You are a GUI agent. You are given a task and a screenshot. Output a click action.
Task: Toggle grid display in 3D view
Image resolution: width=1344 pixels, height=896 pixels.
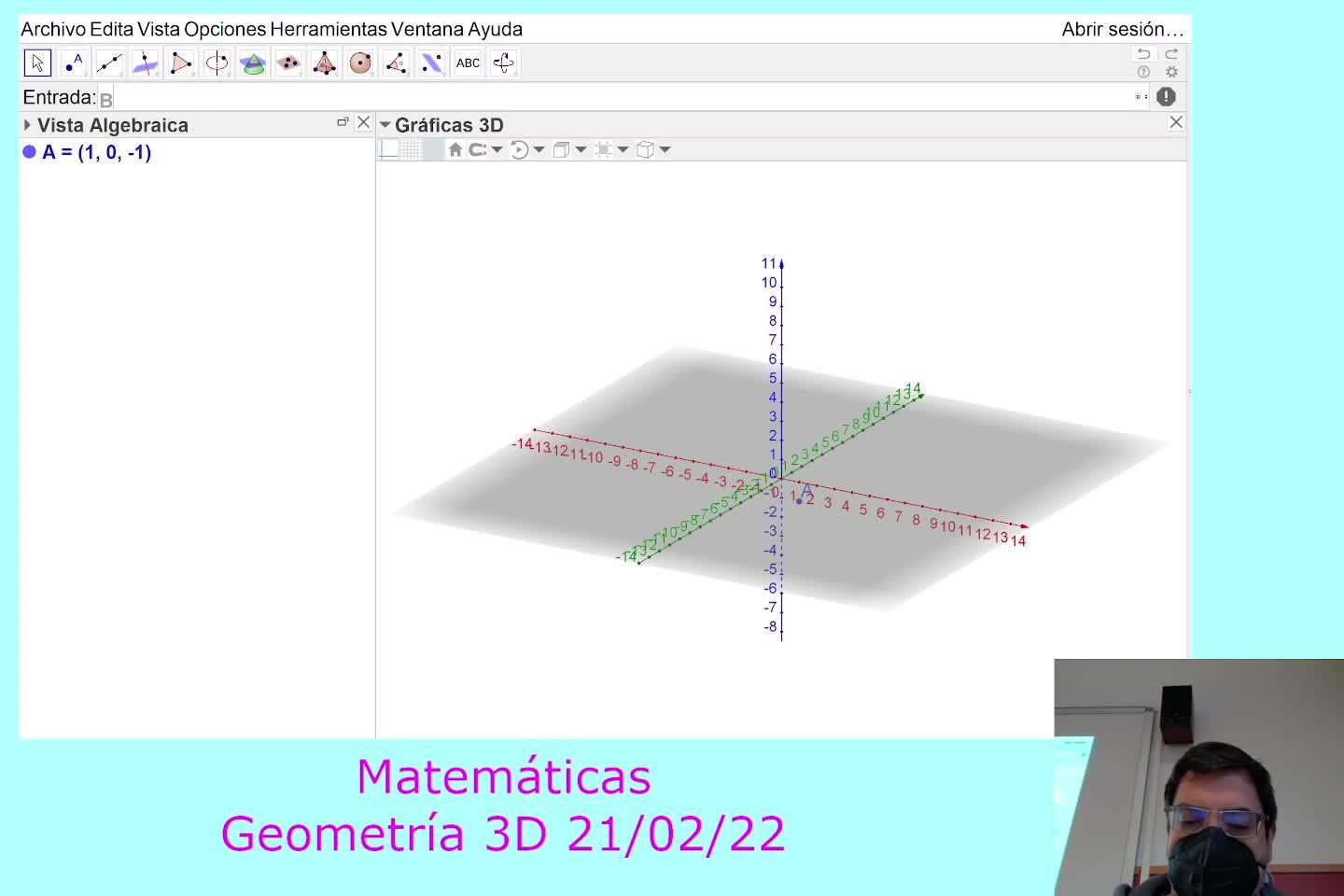[411, 149]
